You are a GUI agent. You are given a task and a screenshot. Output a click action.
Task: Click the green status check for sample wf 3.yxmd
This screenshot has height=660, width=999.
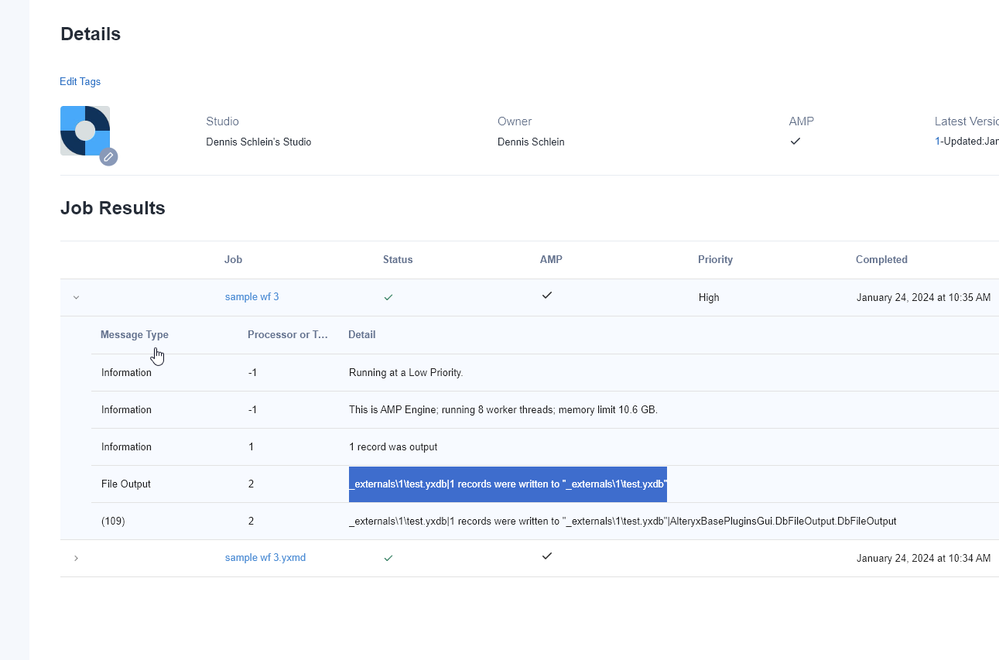click(388, 558)
